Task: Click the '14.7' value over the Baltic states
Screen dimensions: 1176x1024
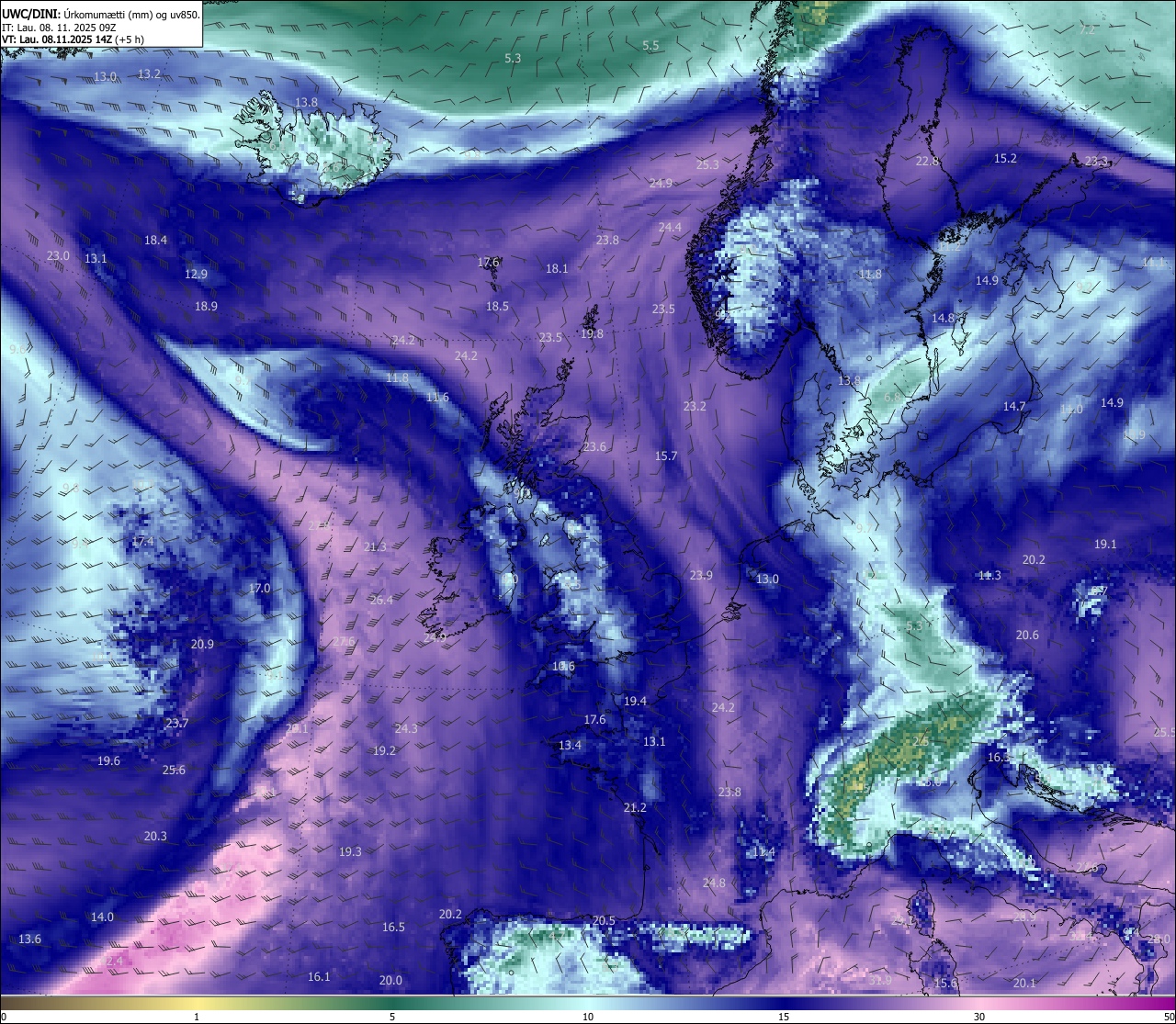Action: tap(1014, 407)
